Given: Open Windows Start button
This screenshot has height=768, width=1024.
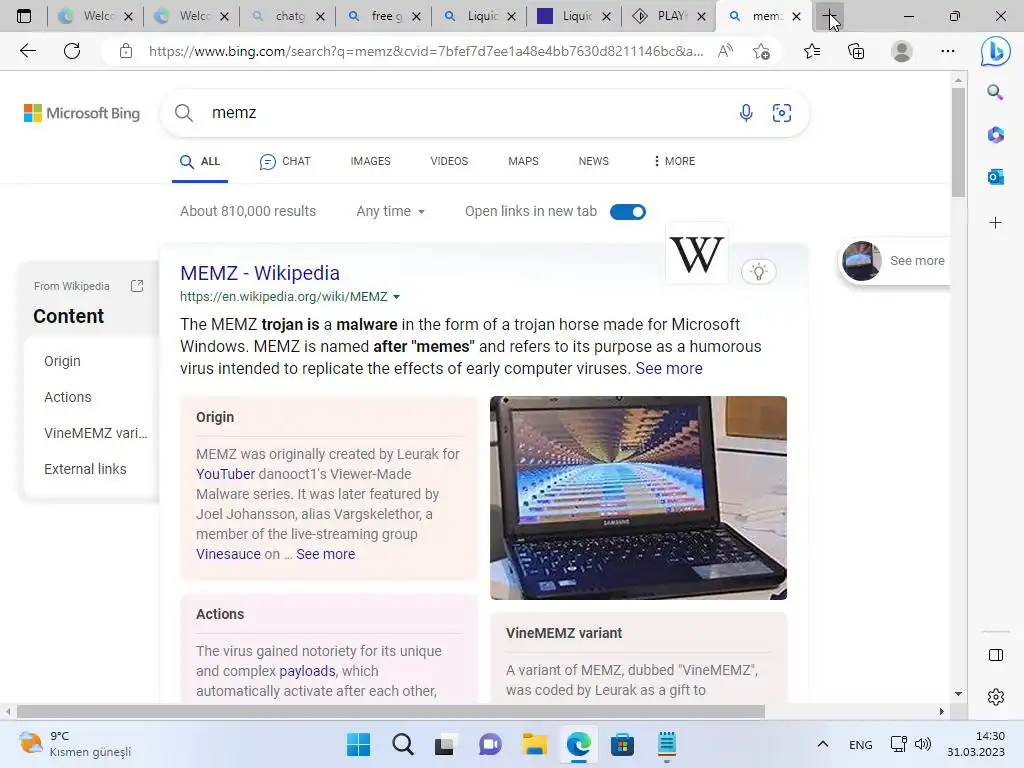Looking at the screenshot, I should click(x=359, y=744).
